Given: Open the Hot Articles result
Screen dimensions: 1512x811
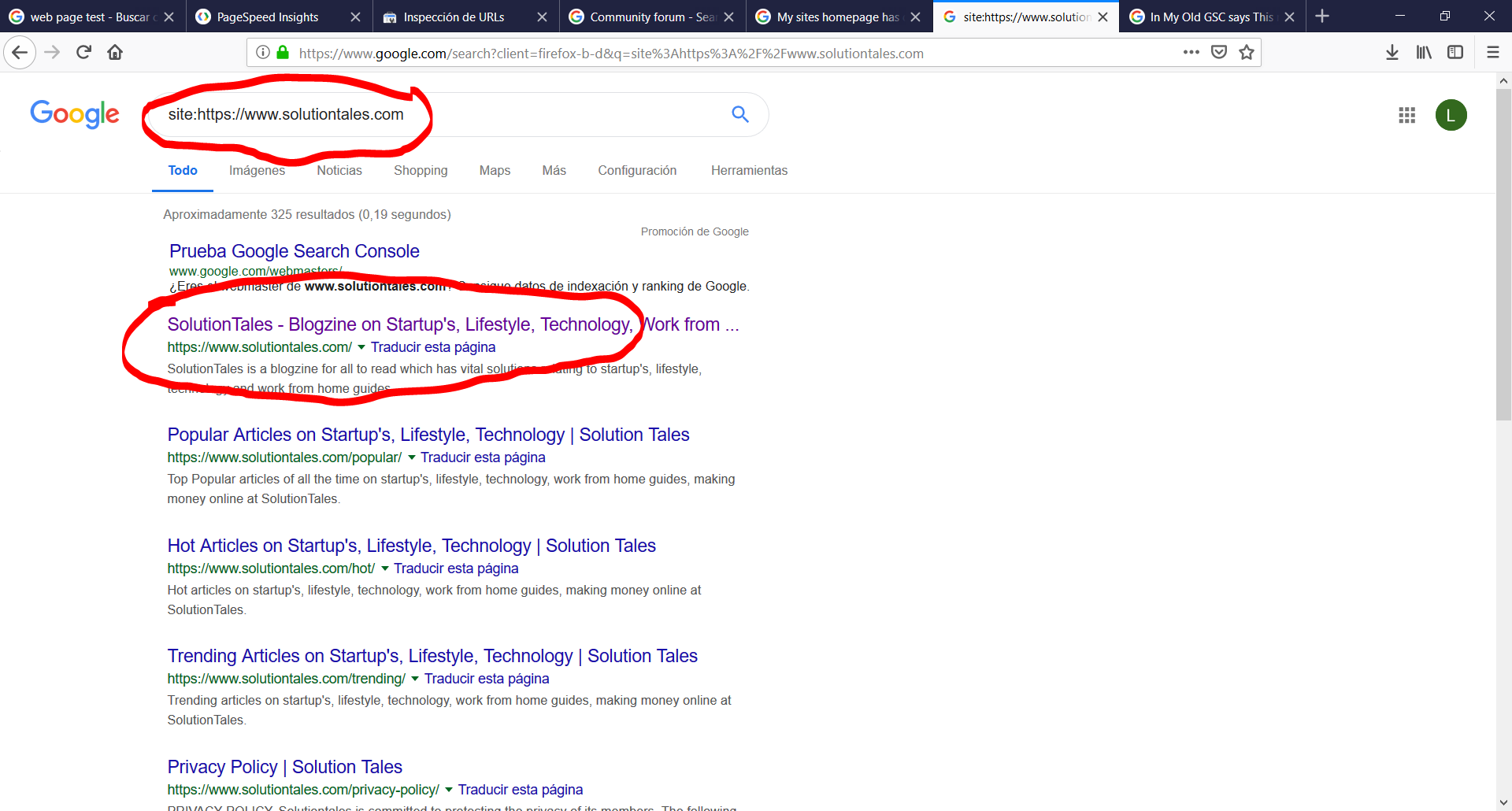Looking at the screenshot, I should pyautogui.click(x=411, y=546).
